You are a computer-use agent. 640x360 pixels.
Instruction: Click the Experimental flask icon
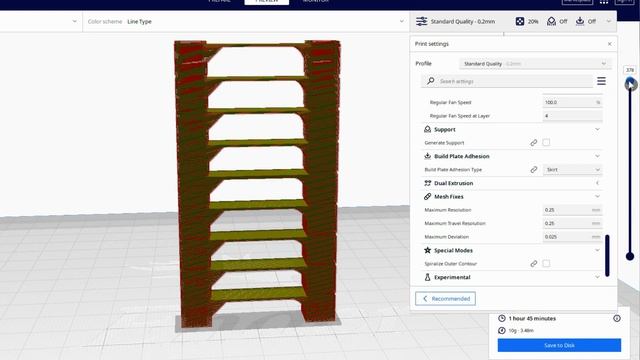click(427, 277)
